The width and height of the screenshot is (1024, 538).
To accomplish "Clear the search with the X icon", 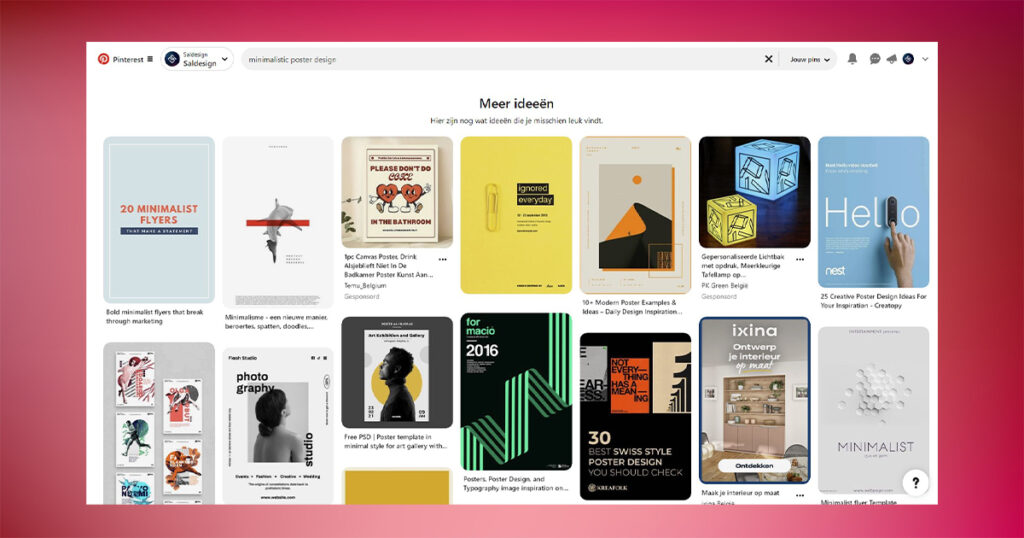I will point(769,59).
